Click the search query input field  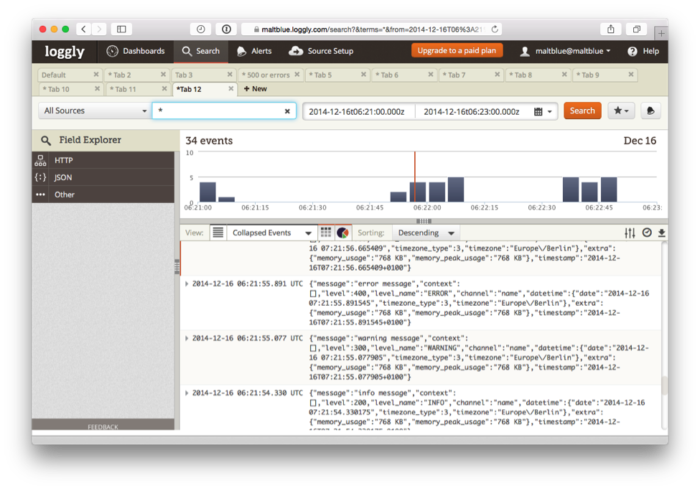tap(220, 112)
